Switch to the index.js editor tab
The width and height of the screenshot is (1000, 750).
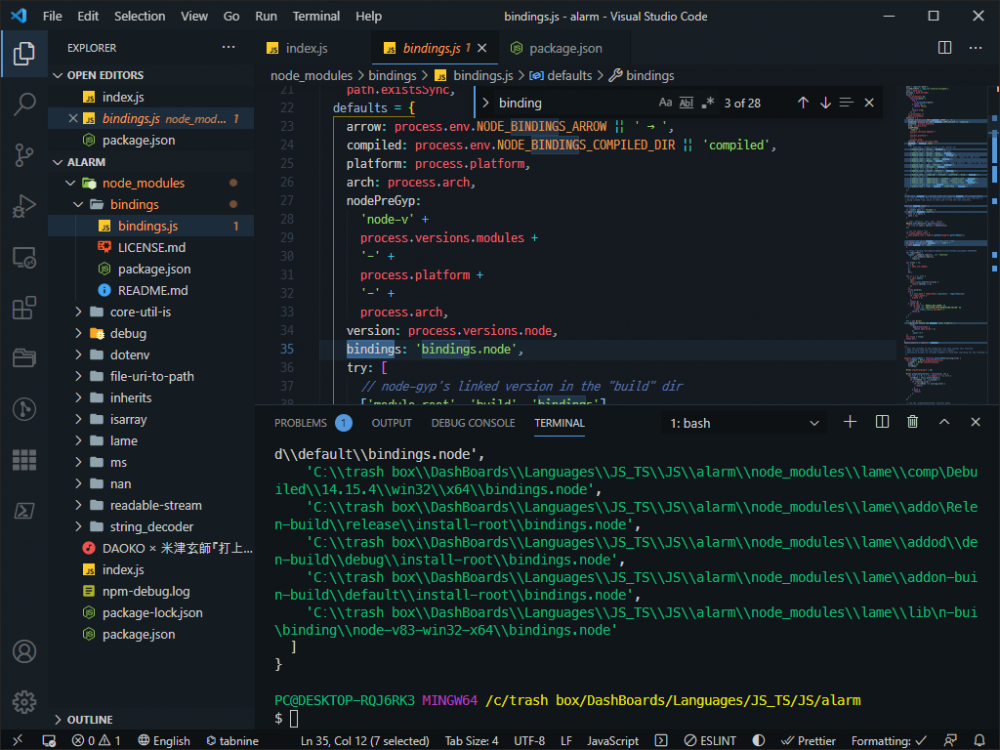point(307,48)
